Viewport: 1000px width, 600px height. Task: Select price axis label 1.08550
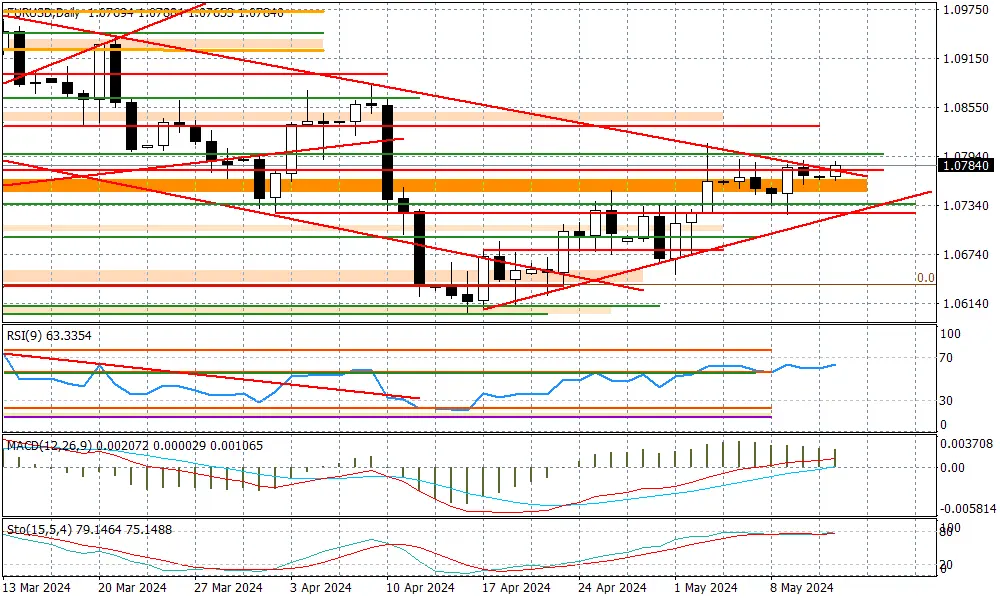(966, 108)
